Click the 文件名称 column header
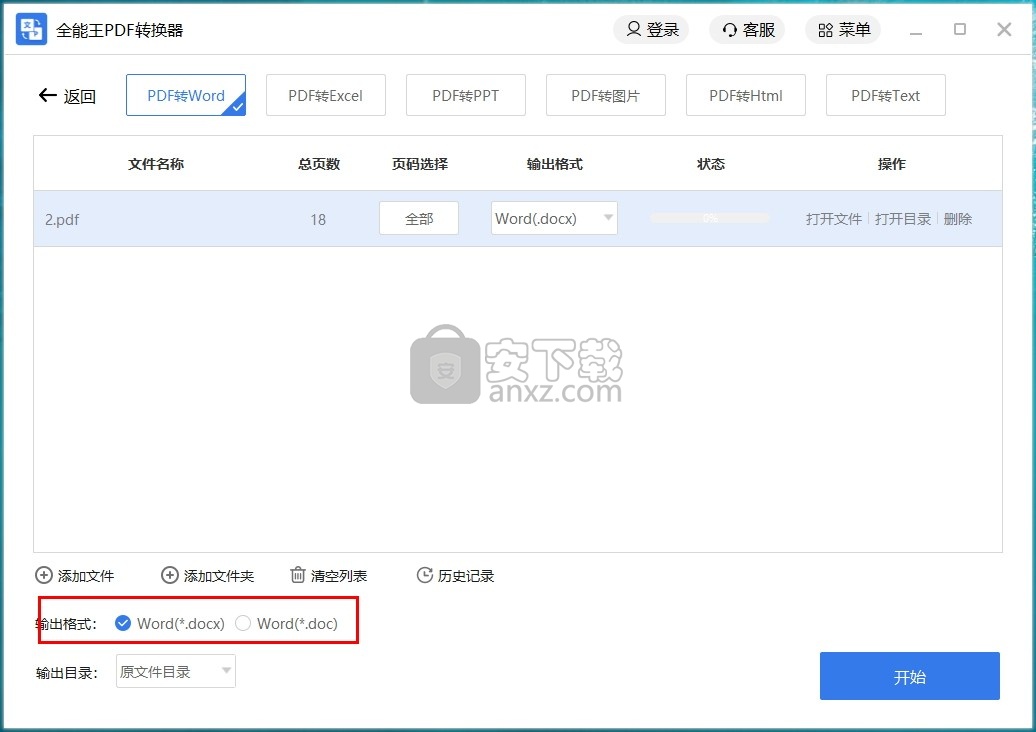1036x732 pixels. pos(156,164)
